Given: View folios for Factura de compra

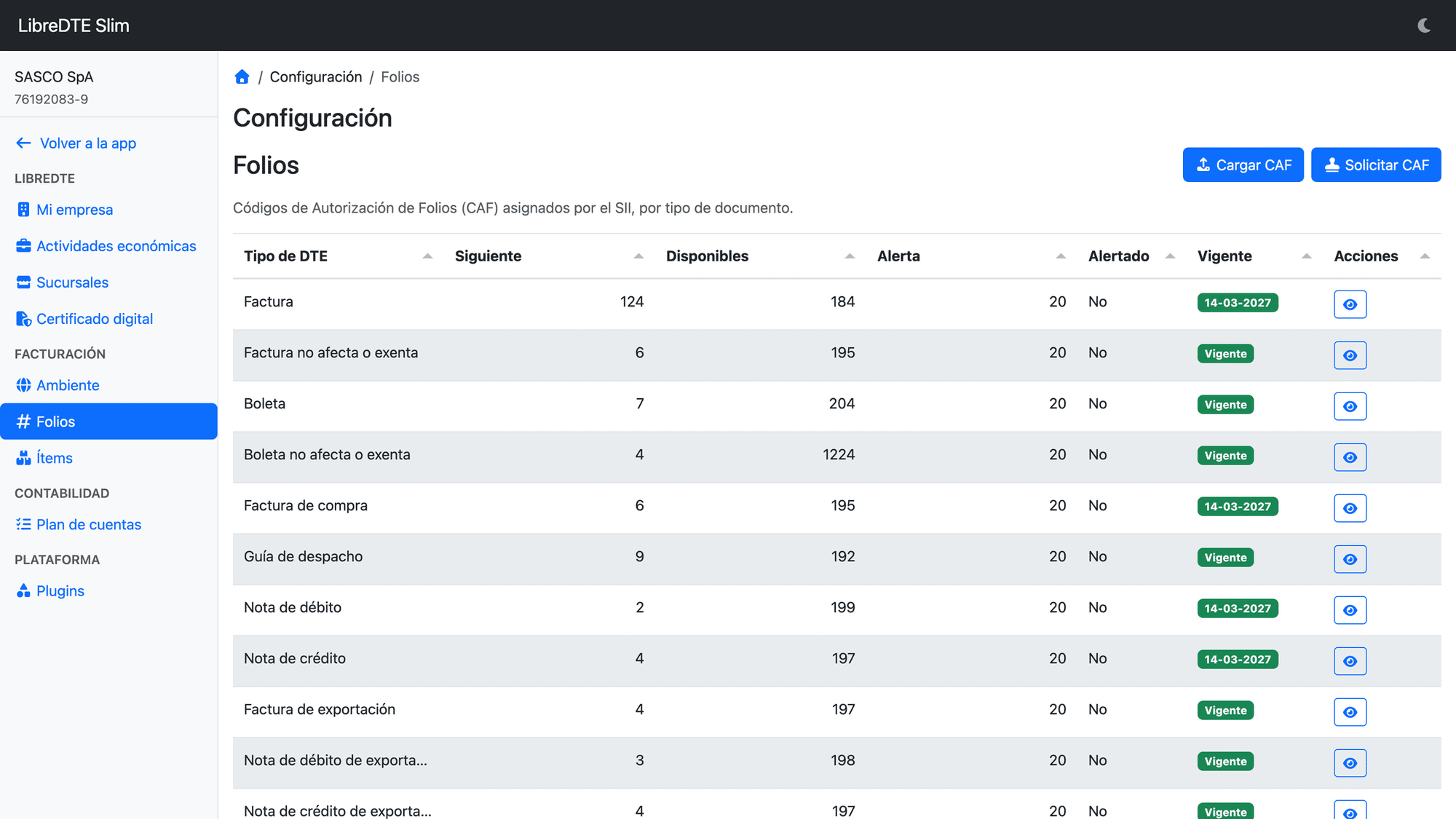Looking at the screenshot, I should pos(1350,508).
